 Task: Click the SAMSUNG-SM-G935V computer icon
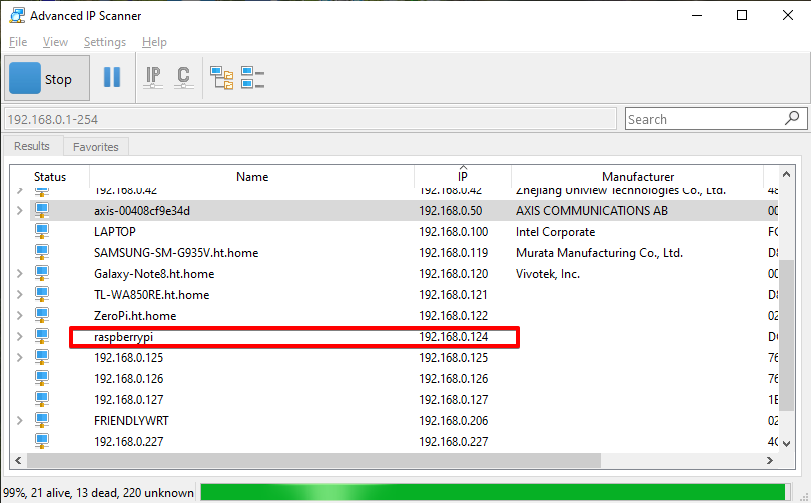42,253
